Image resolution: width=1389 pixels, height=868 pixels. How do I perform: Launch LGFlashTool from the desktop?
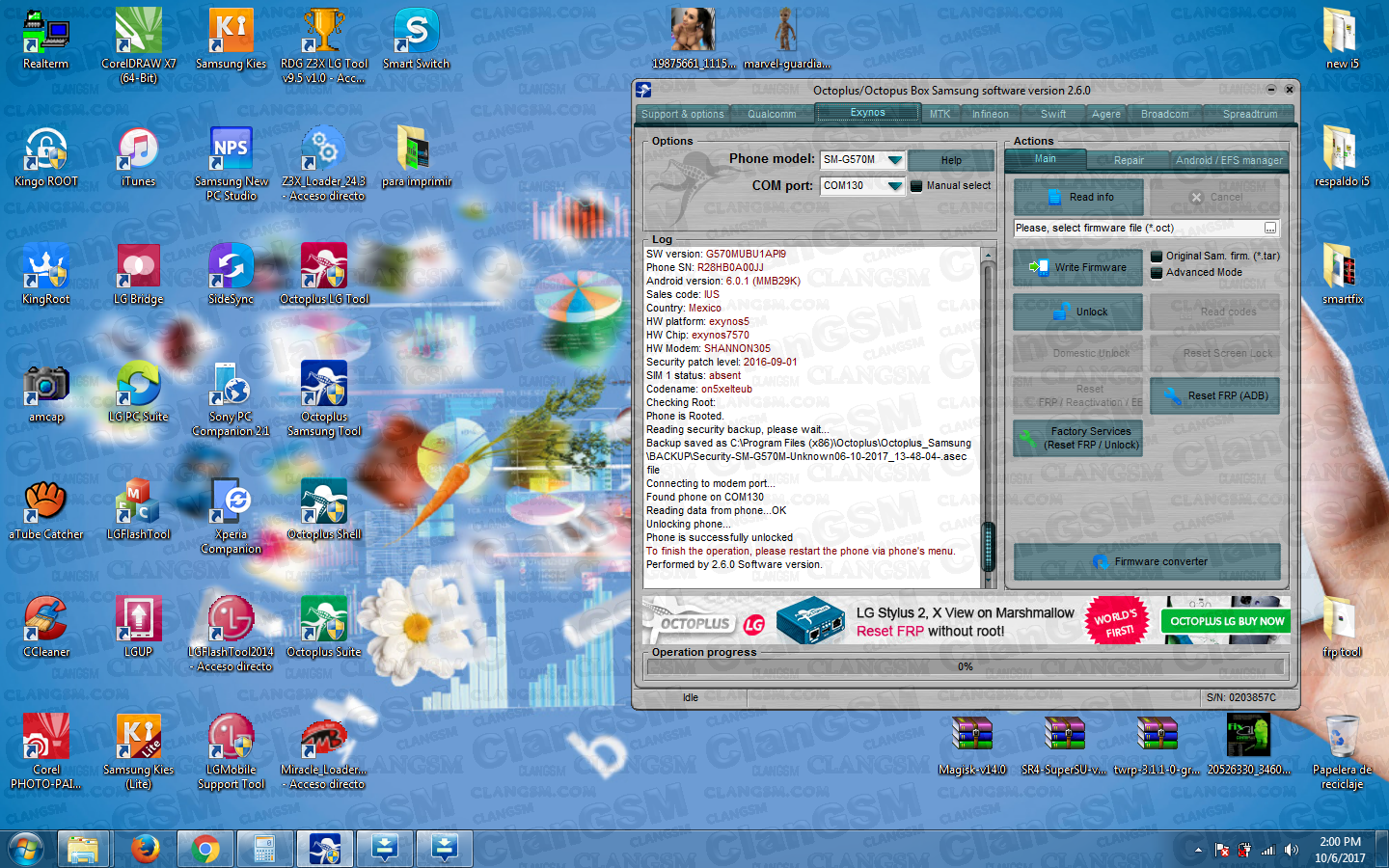[138, 509]
